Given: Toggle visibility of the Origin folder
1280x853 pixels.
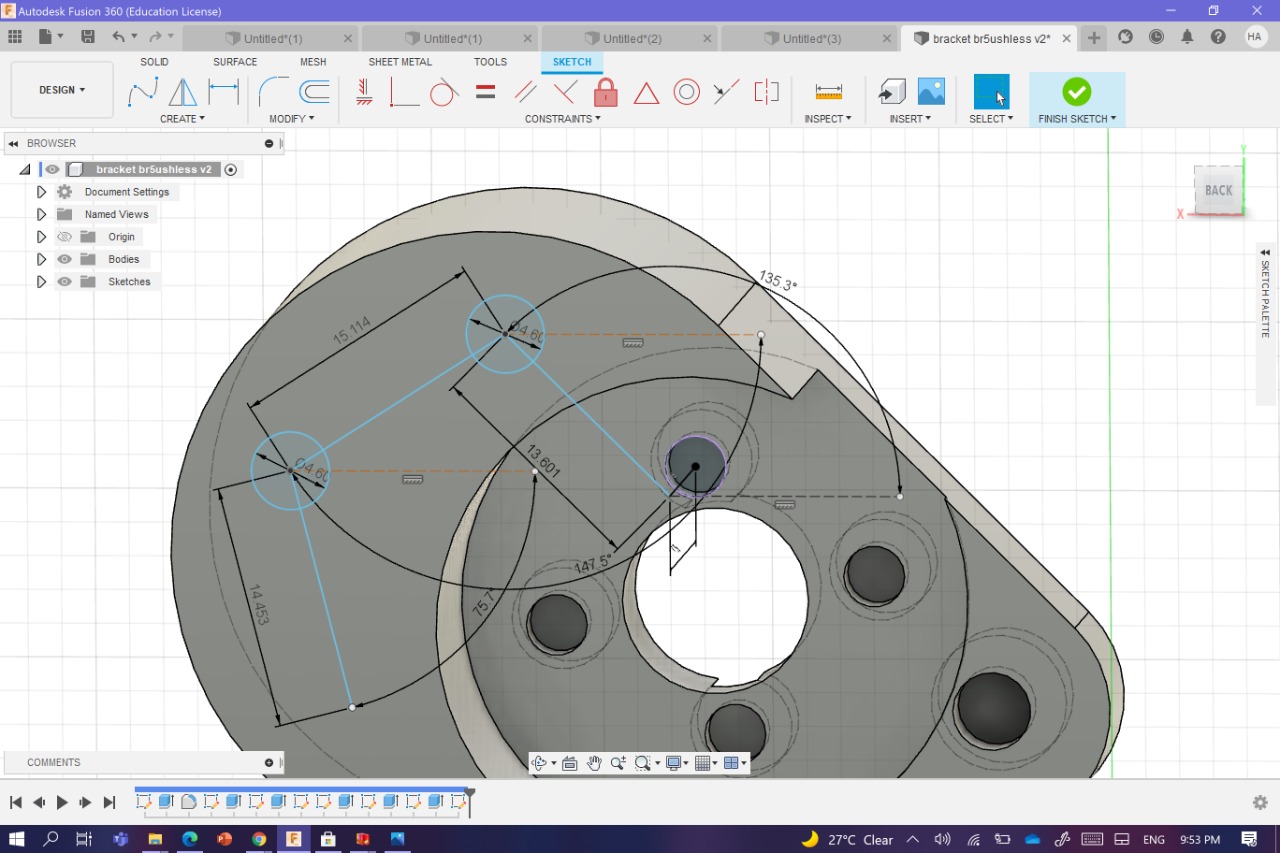Looking at the screenshot, I should click(65, 237).
